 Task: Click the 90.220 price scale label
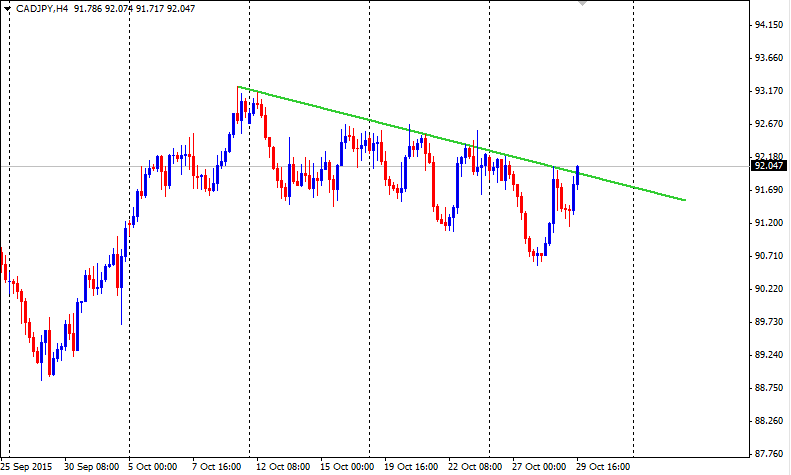(769, 289)
